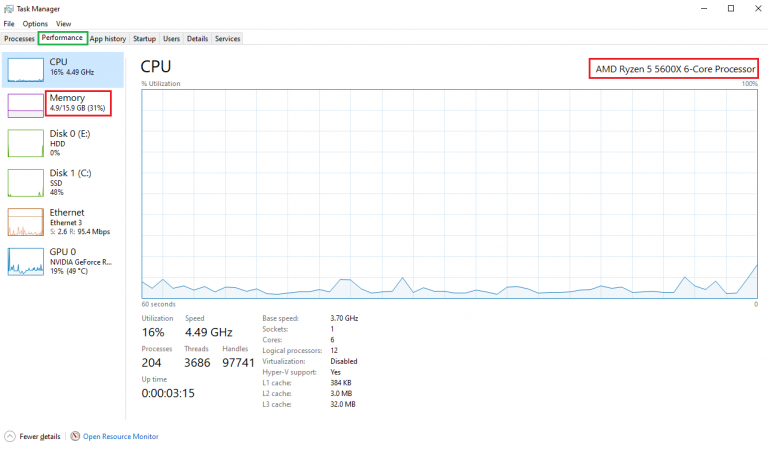Switch to the Details tab
768x451 pixels.
pos(197,39)
